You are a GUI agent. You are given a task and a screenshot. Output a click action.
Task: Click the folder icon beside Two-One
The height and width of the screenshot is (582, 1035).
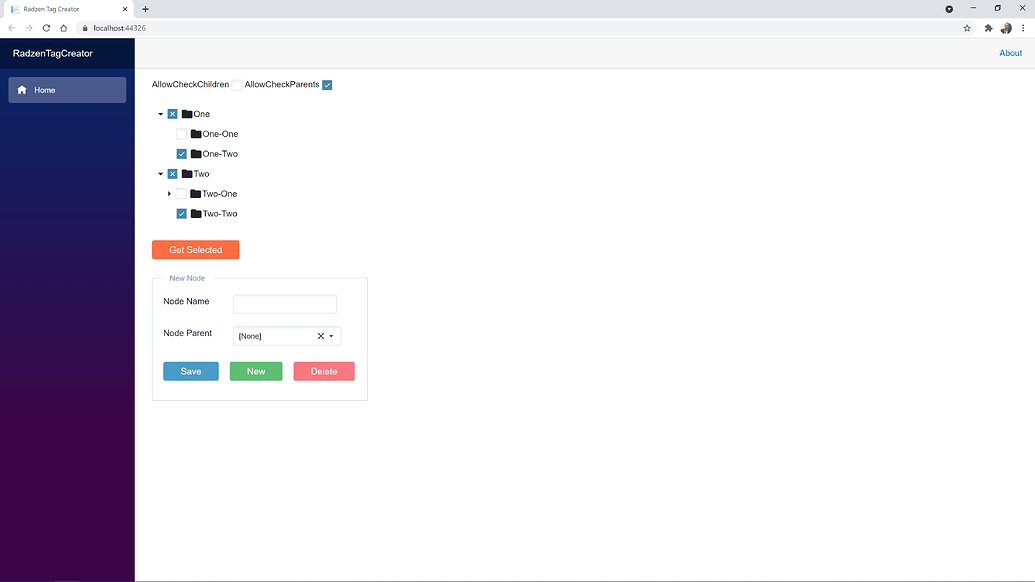(x=196, y=193)
